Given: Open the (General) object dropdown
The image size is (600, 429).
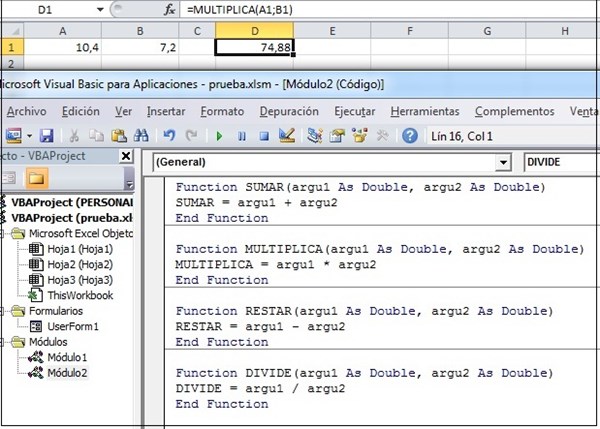Looking at the screenshot, I should pos(502,162).
